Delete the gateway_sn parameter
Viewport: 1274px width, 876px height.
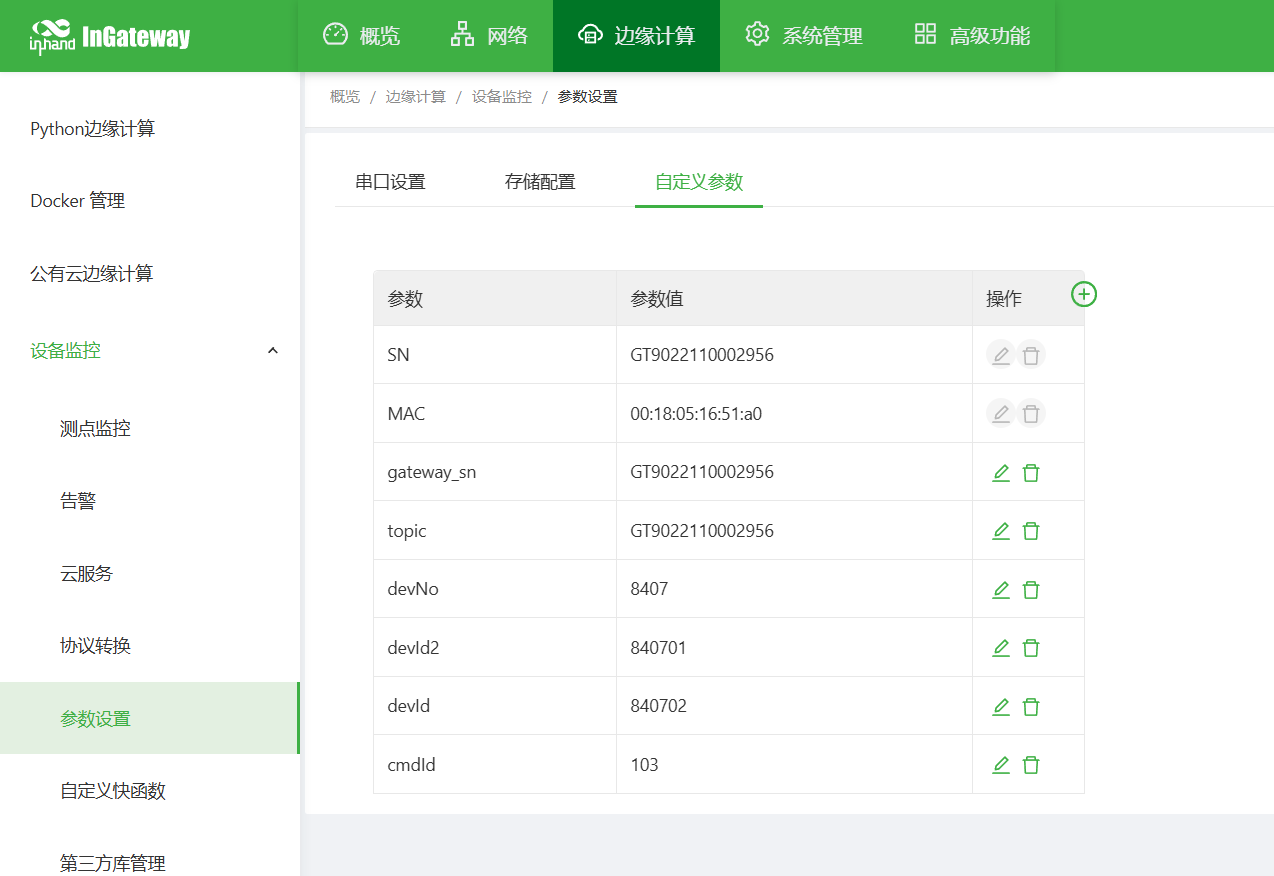(x=1031, y=473)
